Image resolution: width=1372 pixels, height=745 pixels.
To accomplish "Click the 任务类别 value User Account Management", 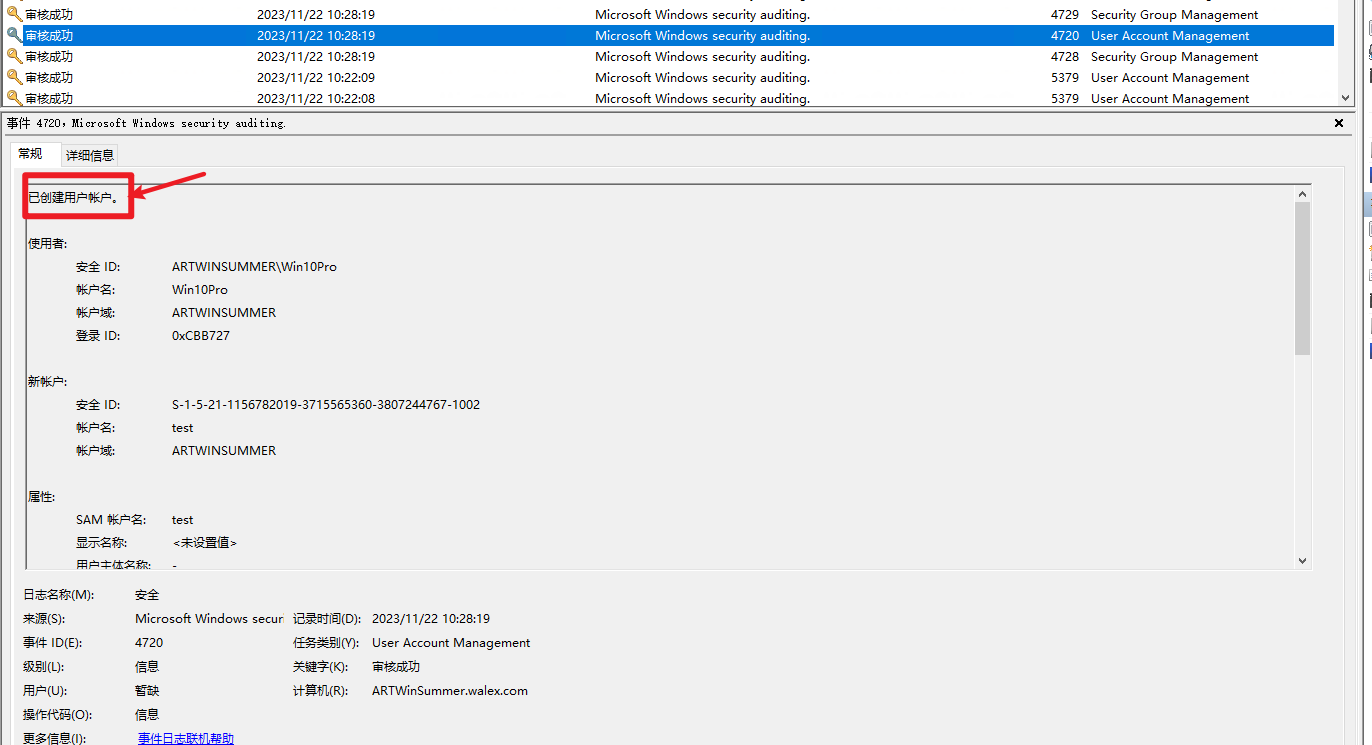I will 451,643.
